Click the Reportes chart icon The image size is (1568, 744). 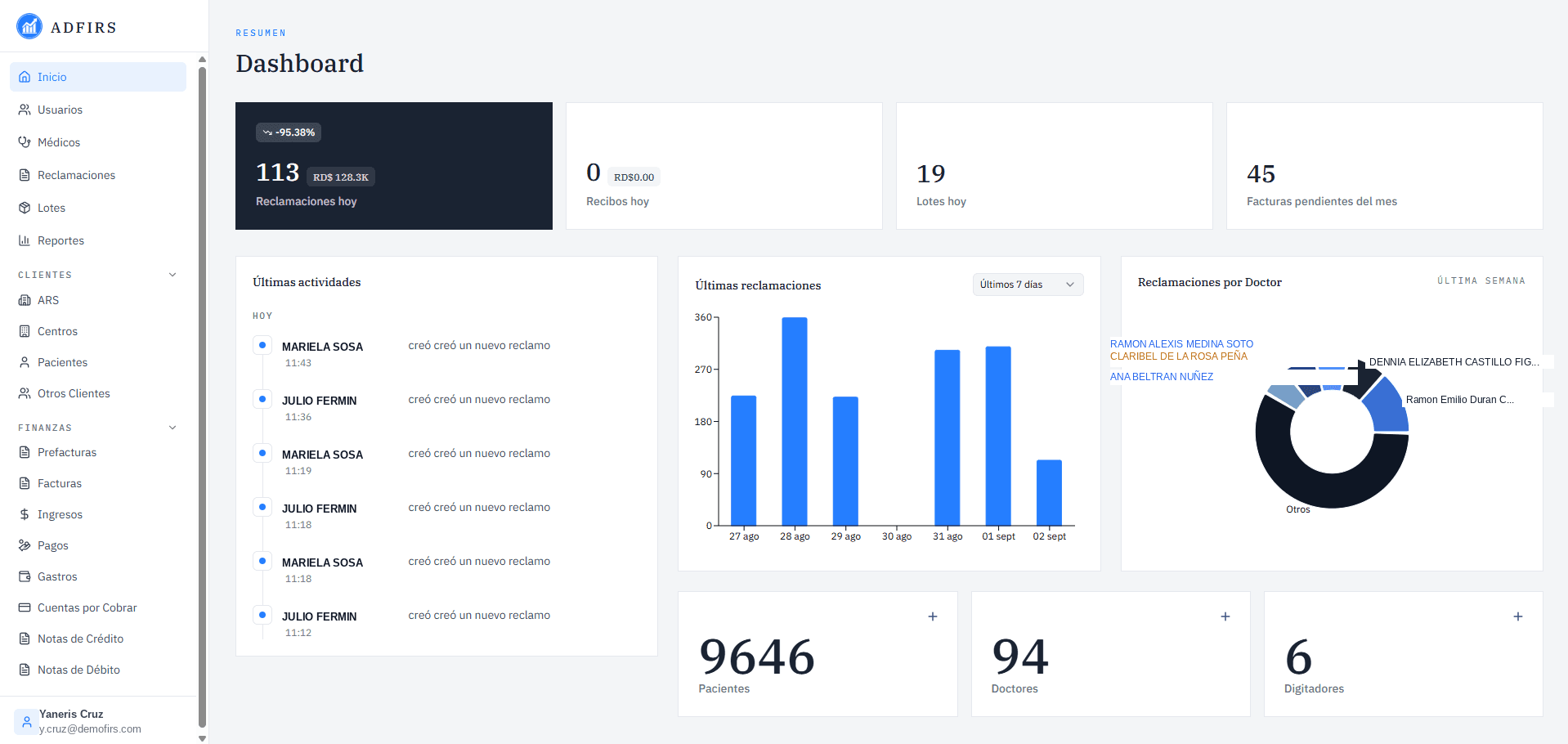[25, 240]
